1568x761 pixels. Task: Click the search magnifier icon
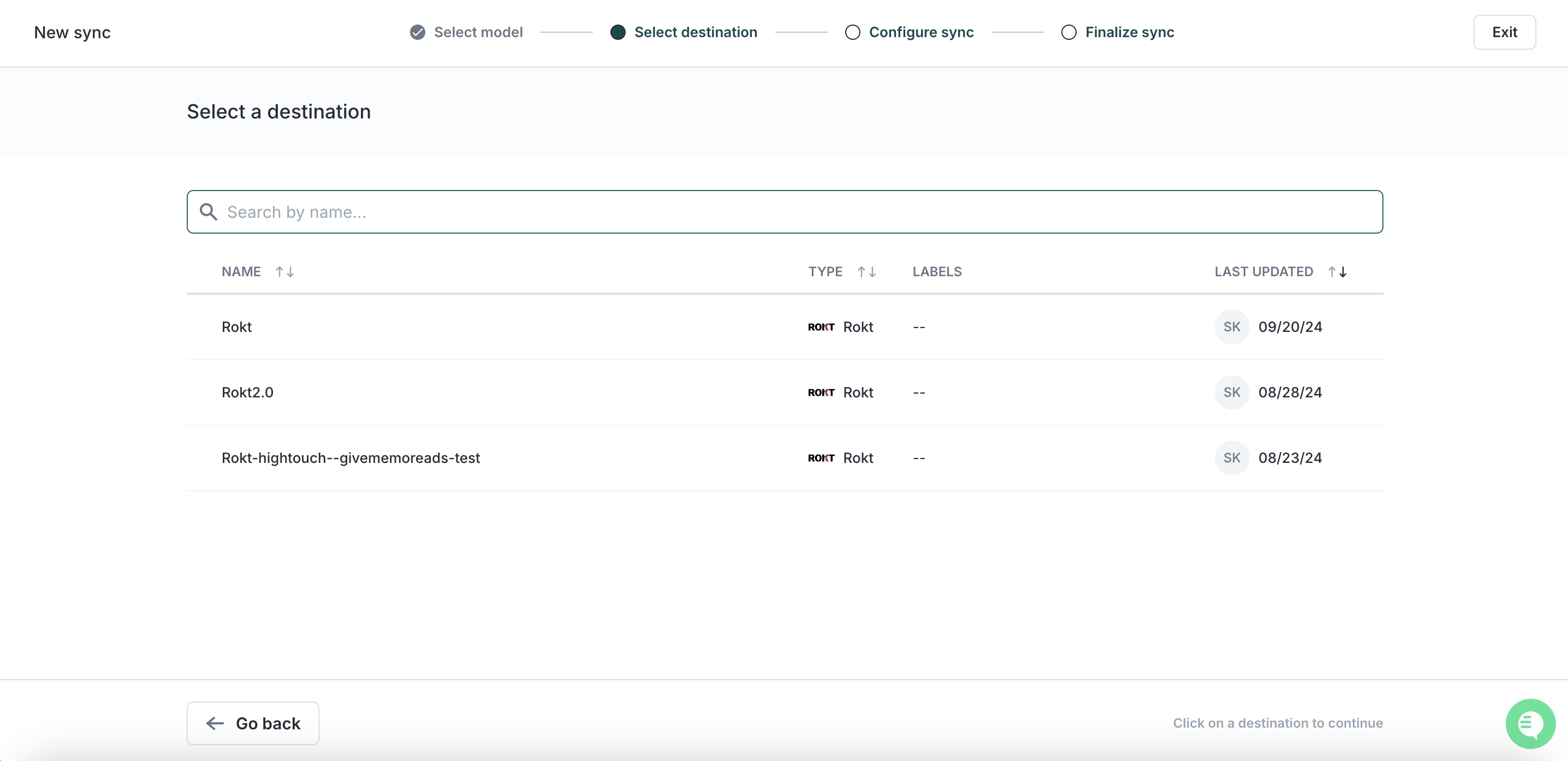click(x=208, y=212)
